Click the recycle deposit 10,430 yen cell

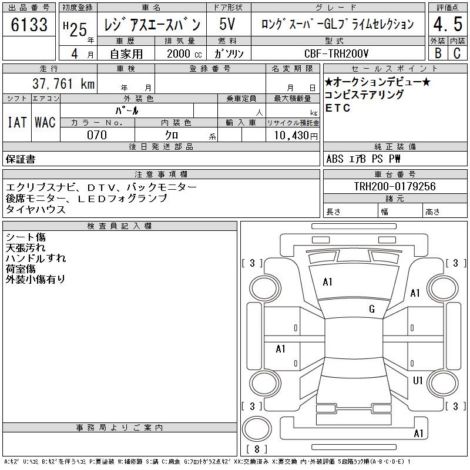(292, 135)
